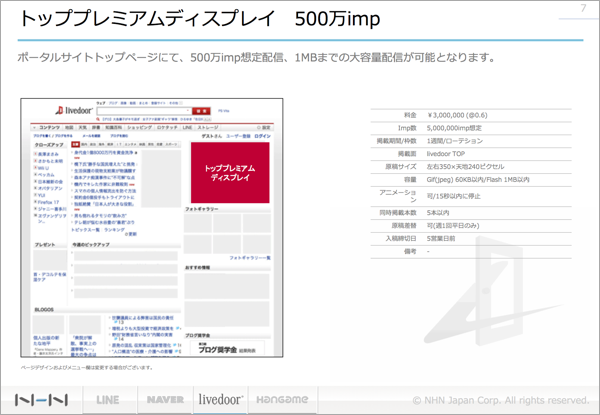
Task: Click the 更新 refresh link under headlines
Action: coord(131,234)
